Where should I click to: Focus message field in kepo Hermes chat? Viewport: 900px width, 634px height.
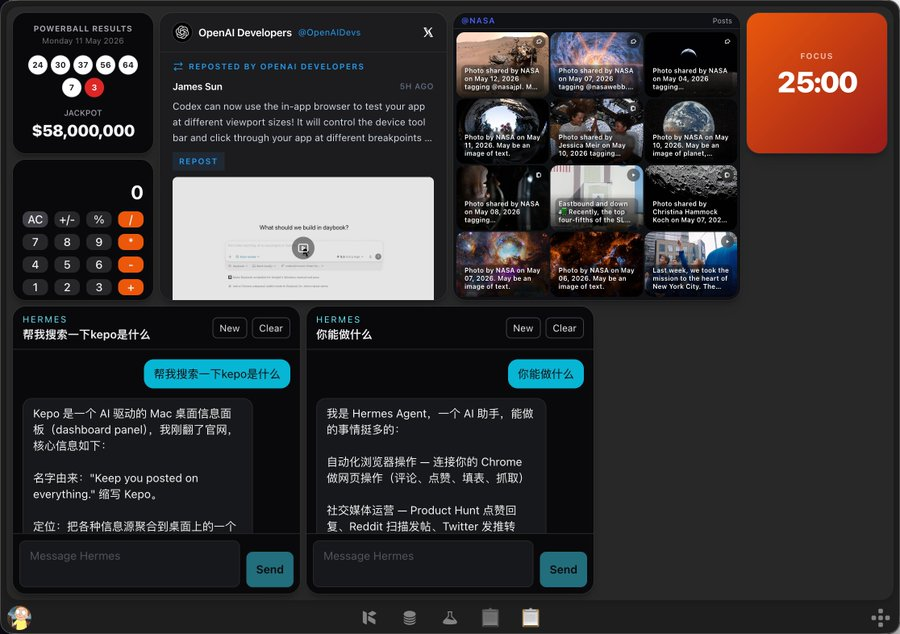[130, 563]
